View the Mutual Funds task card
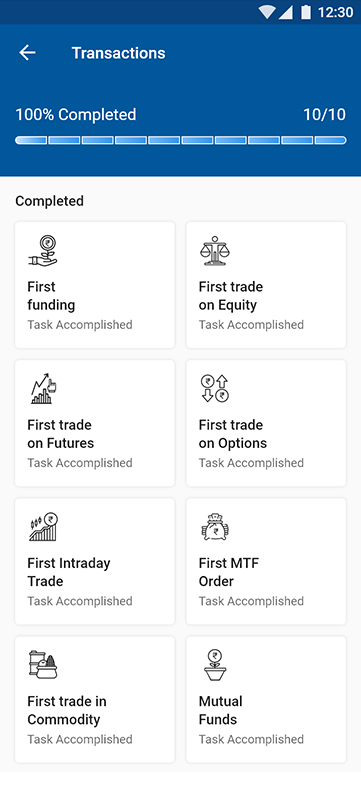Viewport: 361px width, 800px height. [x=266, y=699]
